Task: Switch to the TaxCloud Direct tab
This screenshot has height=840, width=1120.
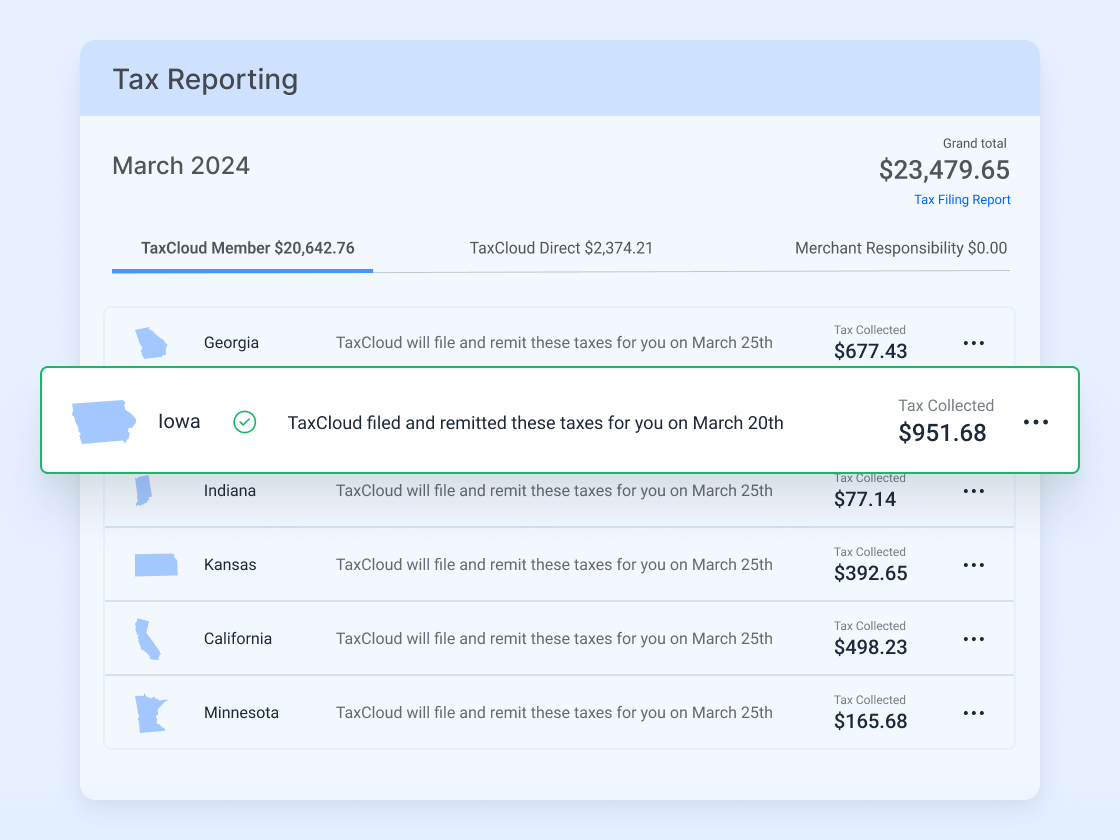Action: [x=561, y=248]
